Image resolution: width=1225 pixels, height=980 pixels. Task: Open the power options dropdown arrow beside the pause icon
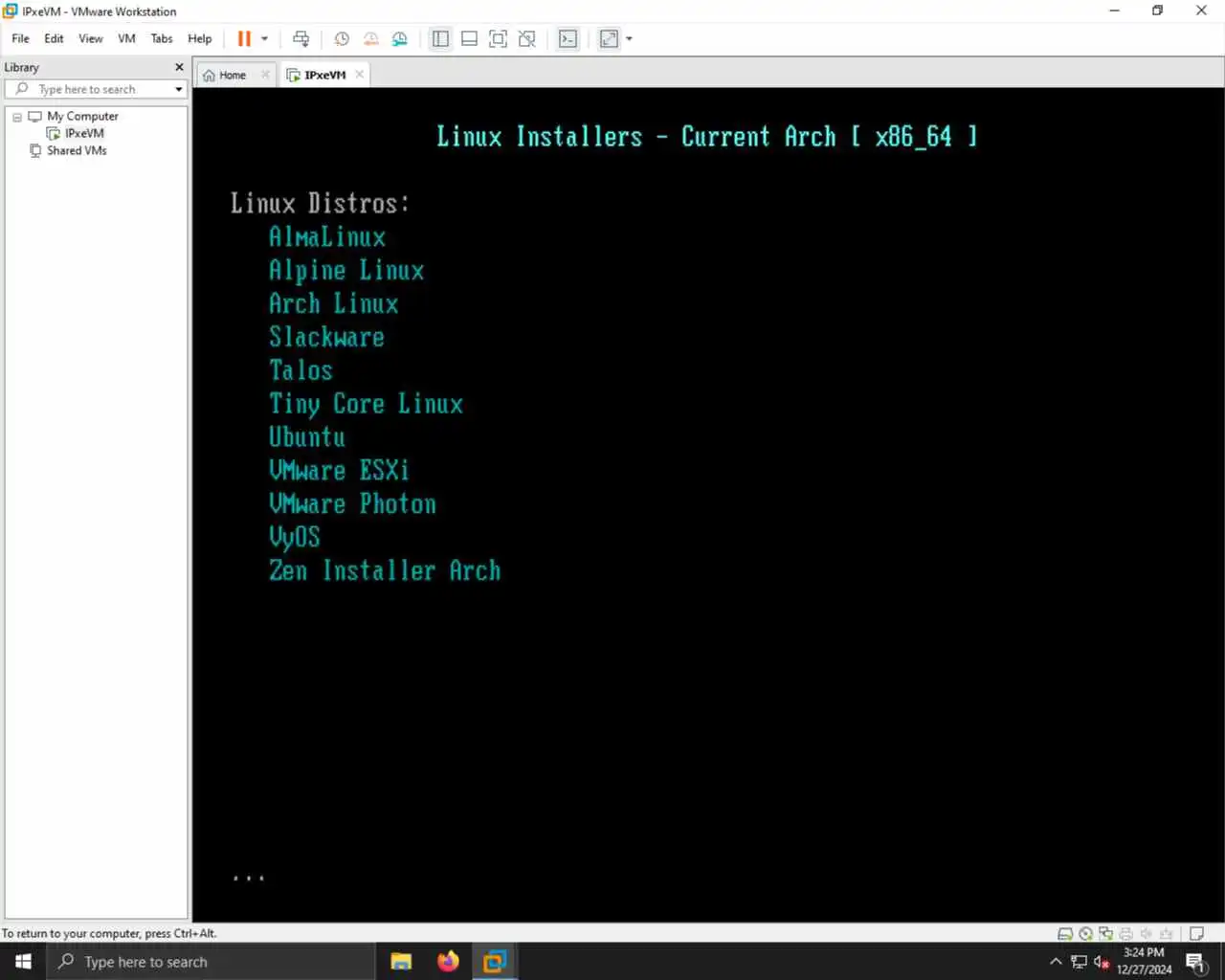(265, 39)
